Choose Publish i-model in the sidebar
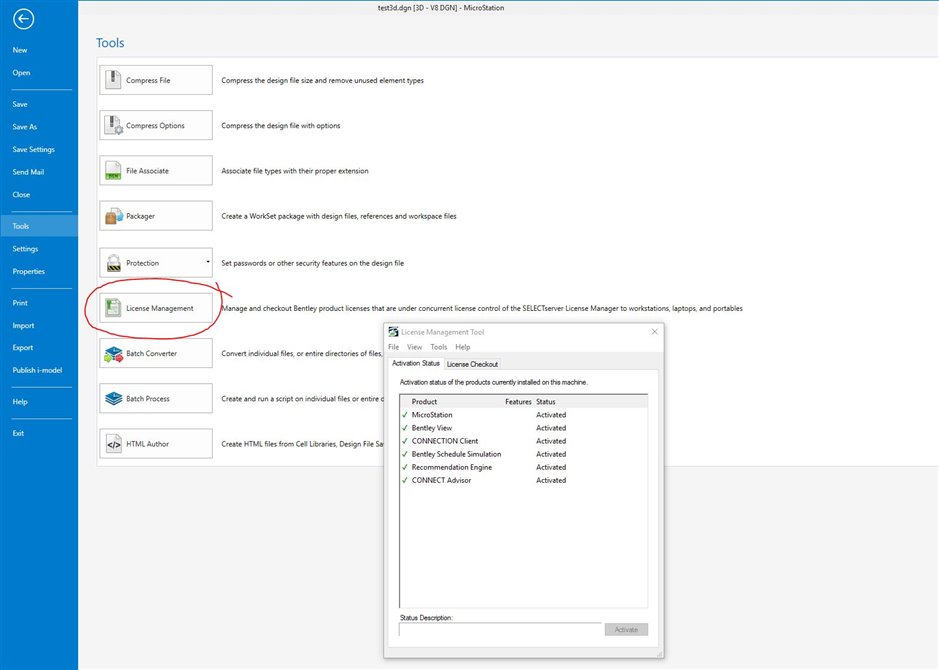939x670 pixels. (37, 371)
